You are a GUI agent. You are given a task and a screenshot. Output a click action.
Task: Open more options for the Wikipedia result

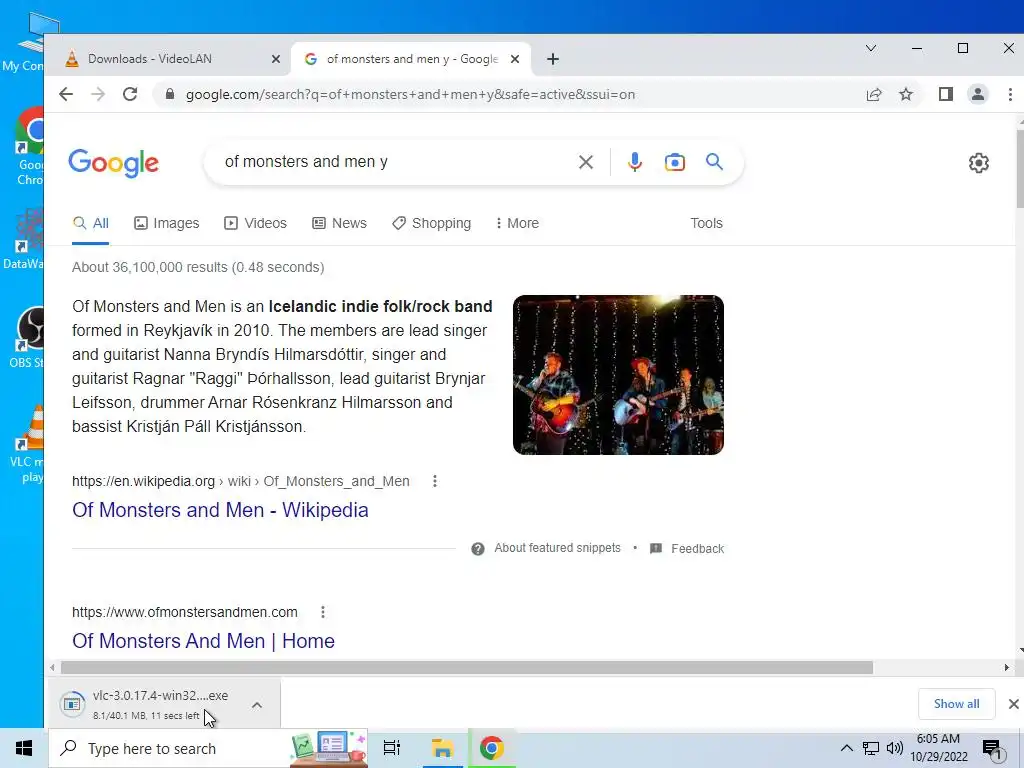coord(435,481)
